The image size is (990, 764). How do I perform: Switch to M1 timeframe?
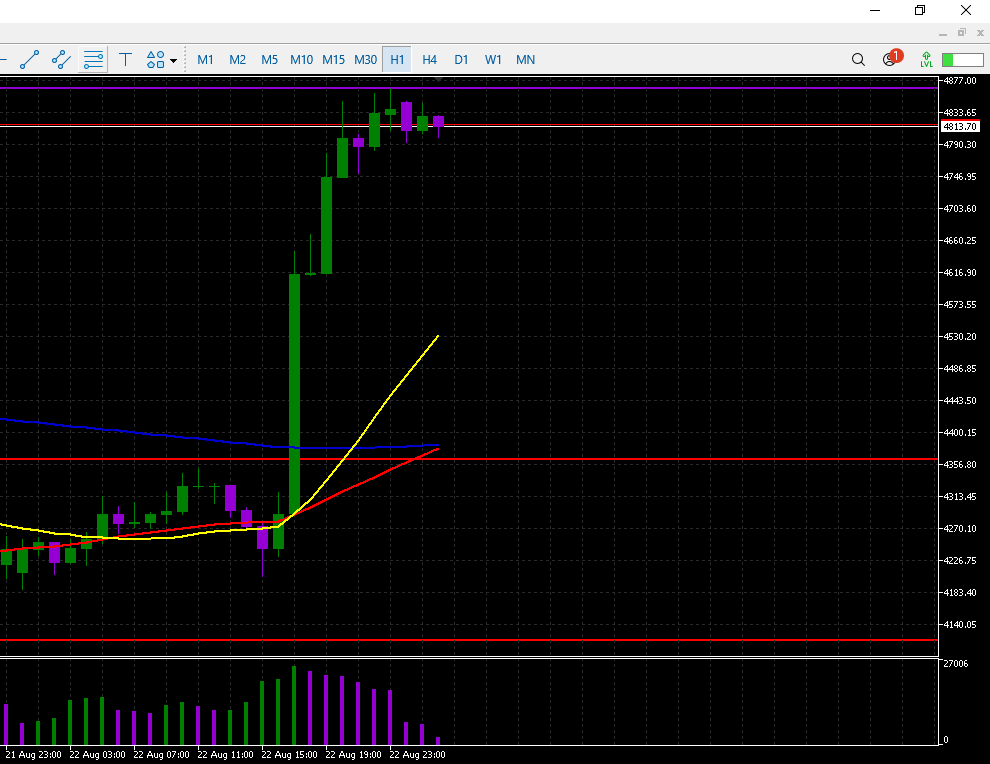[x=205, y=59]
